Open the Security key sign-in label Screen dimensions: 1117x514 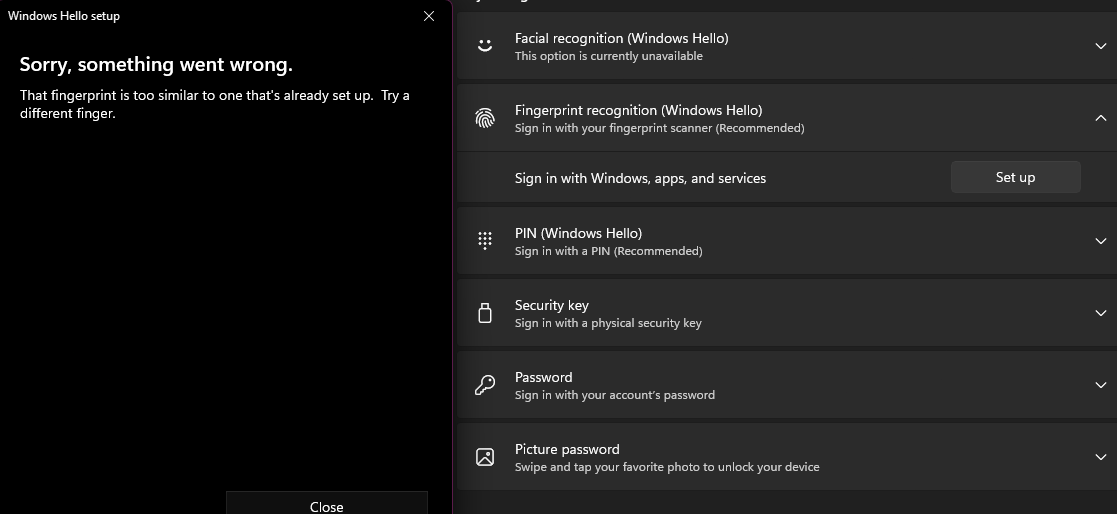pos(552,305)
